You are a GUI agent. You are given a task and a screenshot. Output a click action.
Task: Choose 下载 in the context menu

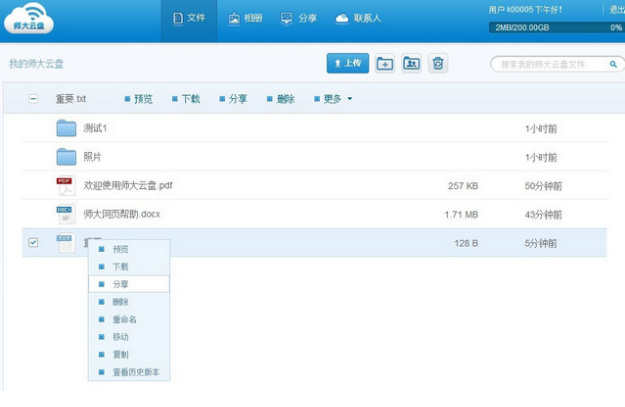pyautogui.click(x=129, y=267)
